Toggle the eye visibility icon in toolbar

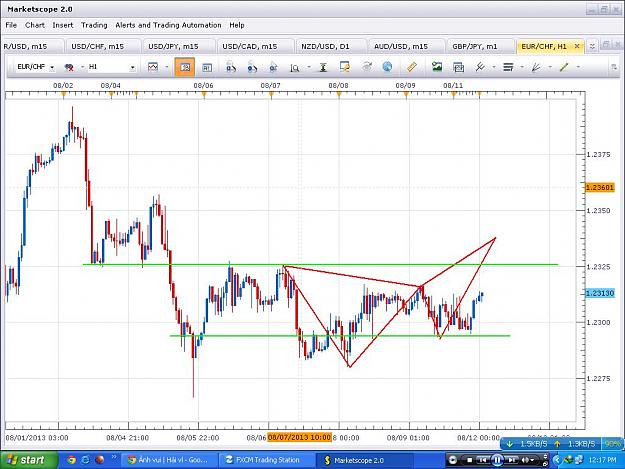(x=367, y=67)
